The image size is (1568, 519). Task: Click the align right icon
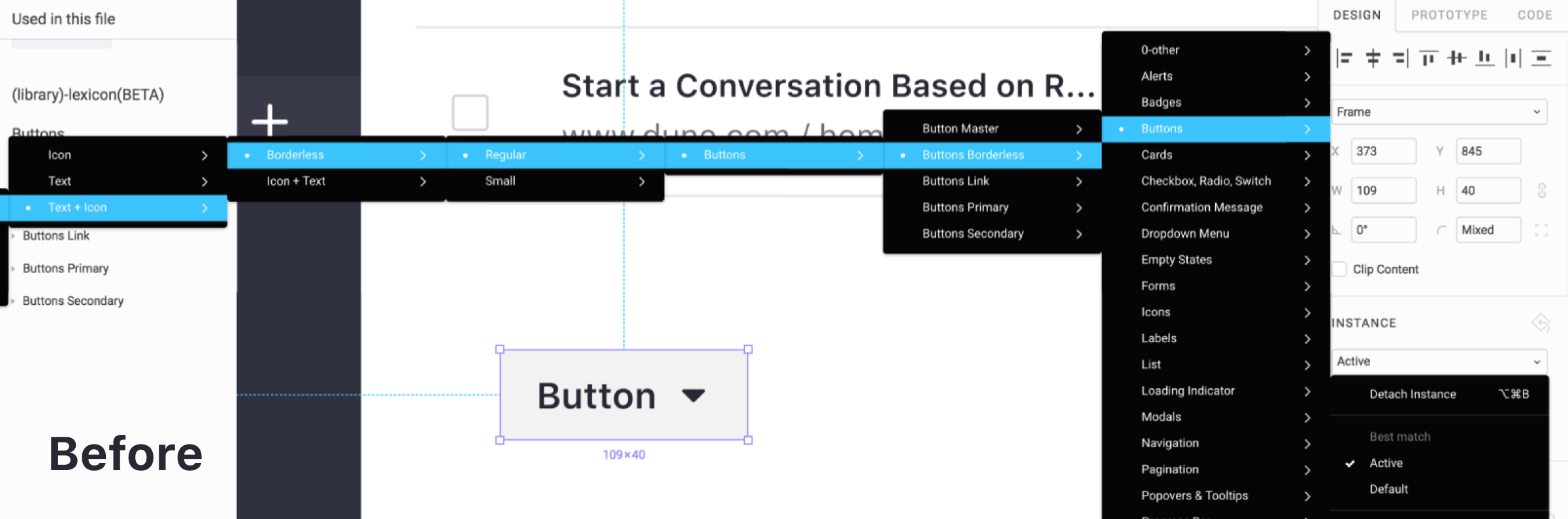point(1401,59)
